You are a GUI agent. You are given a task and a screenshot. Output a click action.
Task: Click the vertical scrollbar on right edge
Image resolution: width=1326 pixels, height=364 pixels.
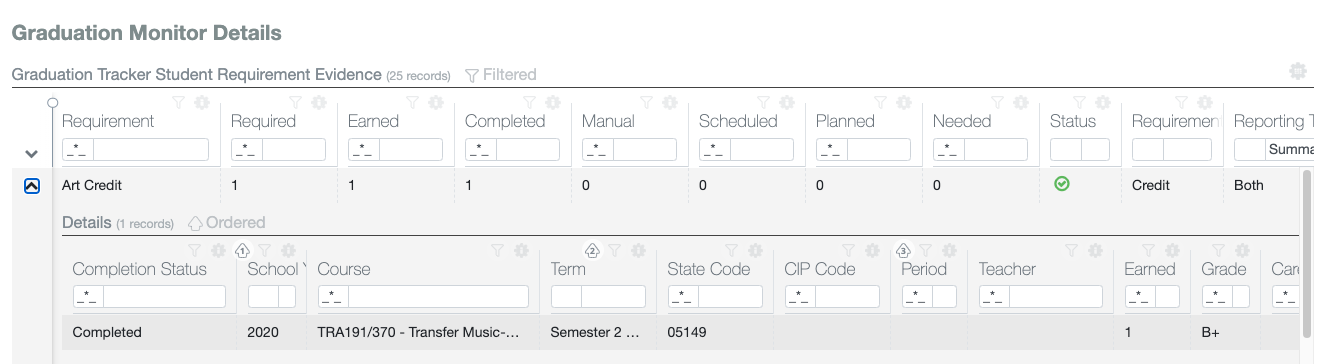(1305, 253)
